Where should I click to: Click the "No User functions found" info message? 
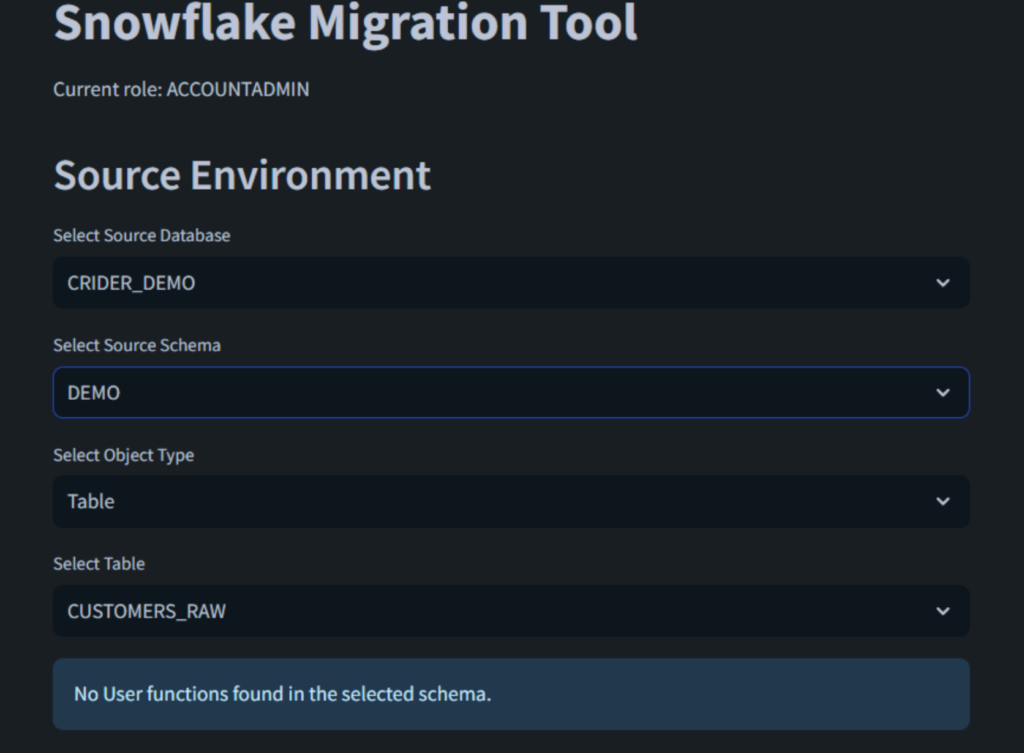point(511,694)
